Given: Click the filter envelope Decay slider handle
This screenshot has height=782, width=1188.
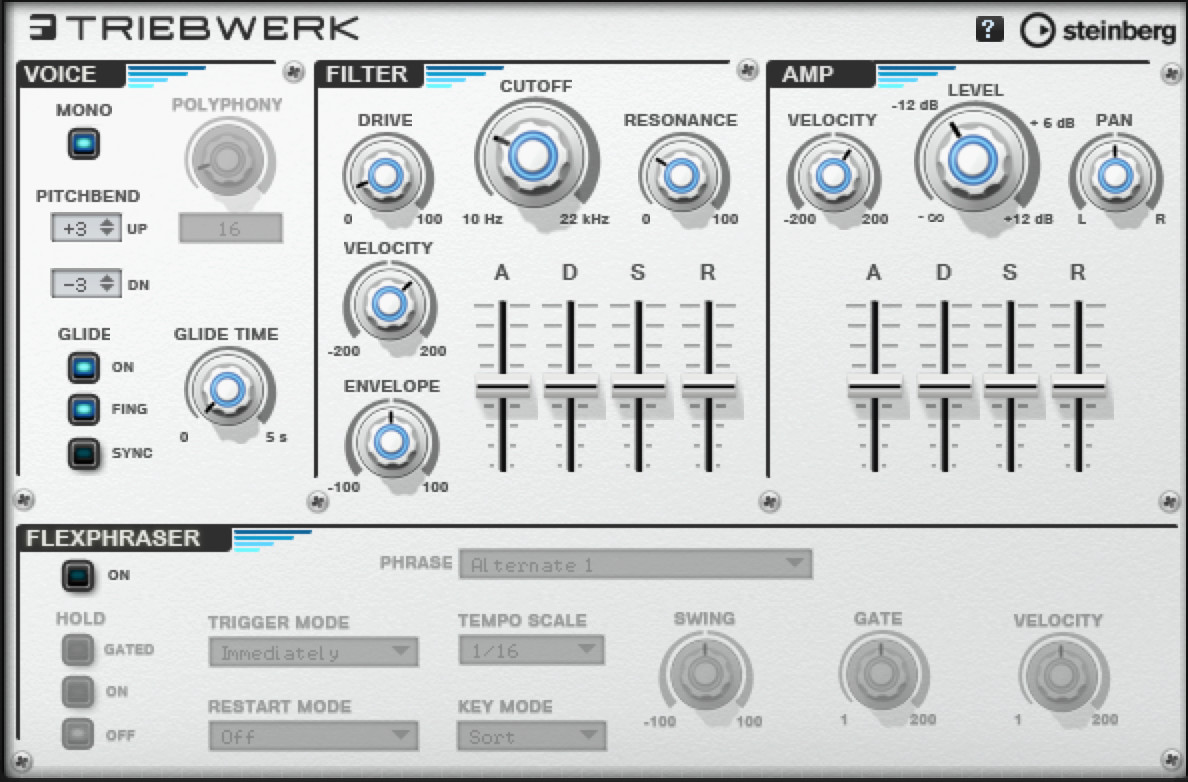Looking at the screenshot, I should [x=571, y=387].
